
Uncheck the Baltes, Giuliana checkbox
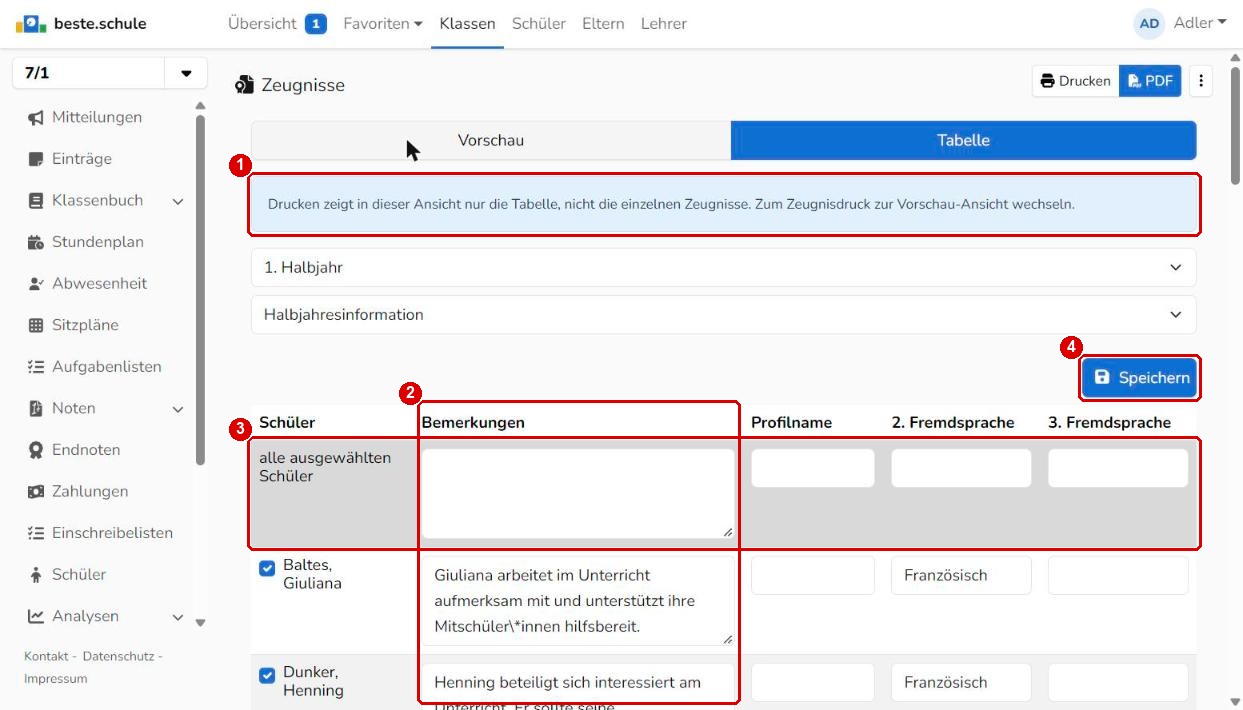click(x=267, y=568)
